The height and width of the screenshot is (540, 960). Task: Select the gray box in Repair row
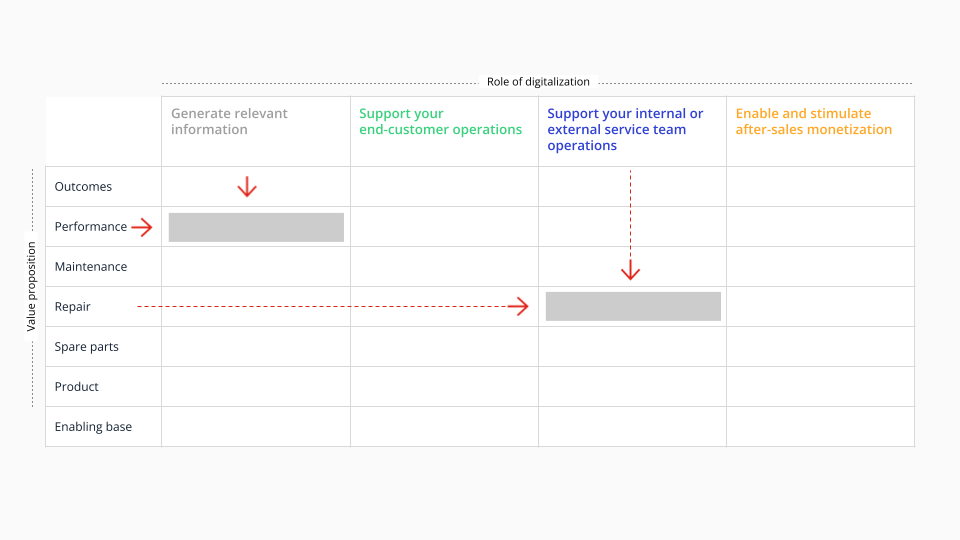[633, 306]
